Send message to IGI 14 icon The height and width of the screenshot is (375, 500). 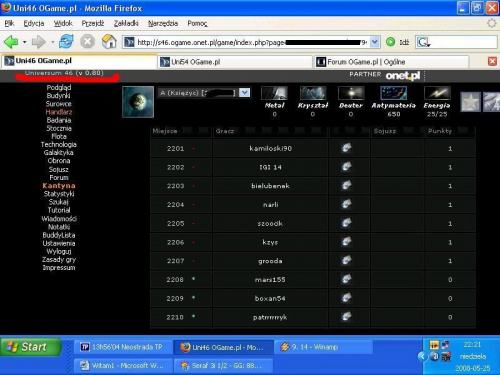point(347,166)
